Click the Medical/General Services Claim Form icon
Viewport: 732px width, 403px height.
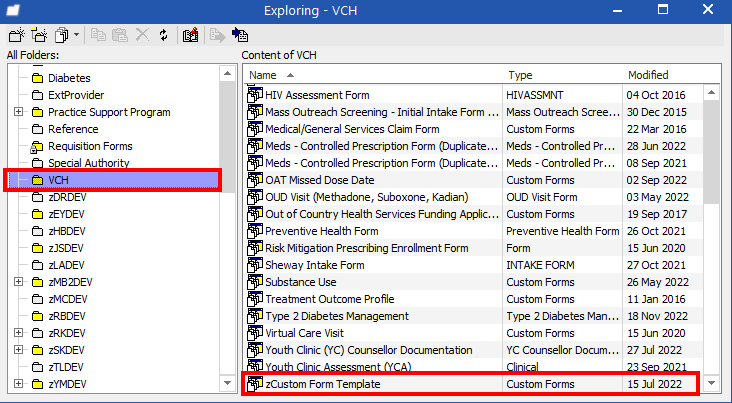click(x=254, y=129)
